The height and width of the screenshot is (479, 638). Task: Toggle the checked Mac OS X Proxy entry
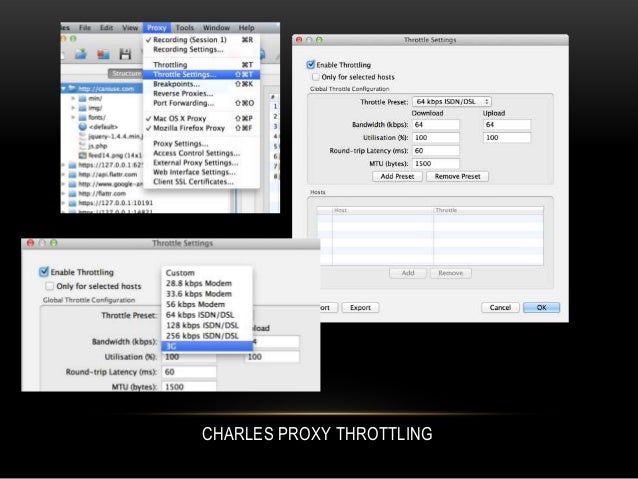[201, 118]
